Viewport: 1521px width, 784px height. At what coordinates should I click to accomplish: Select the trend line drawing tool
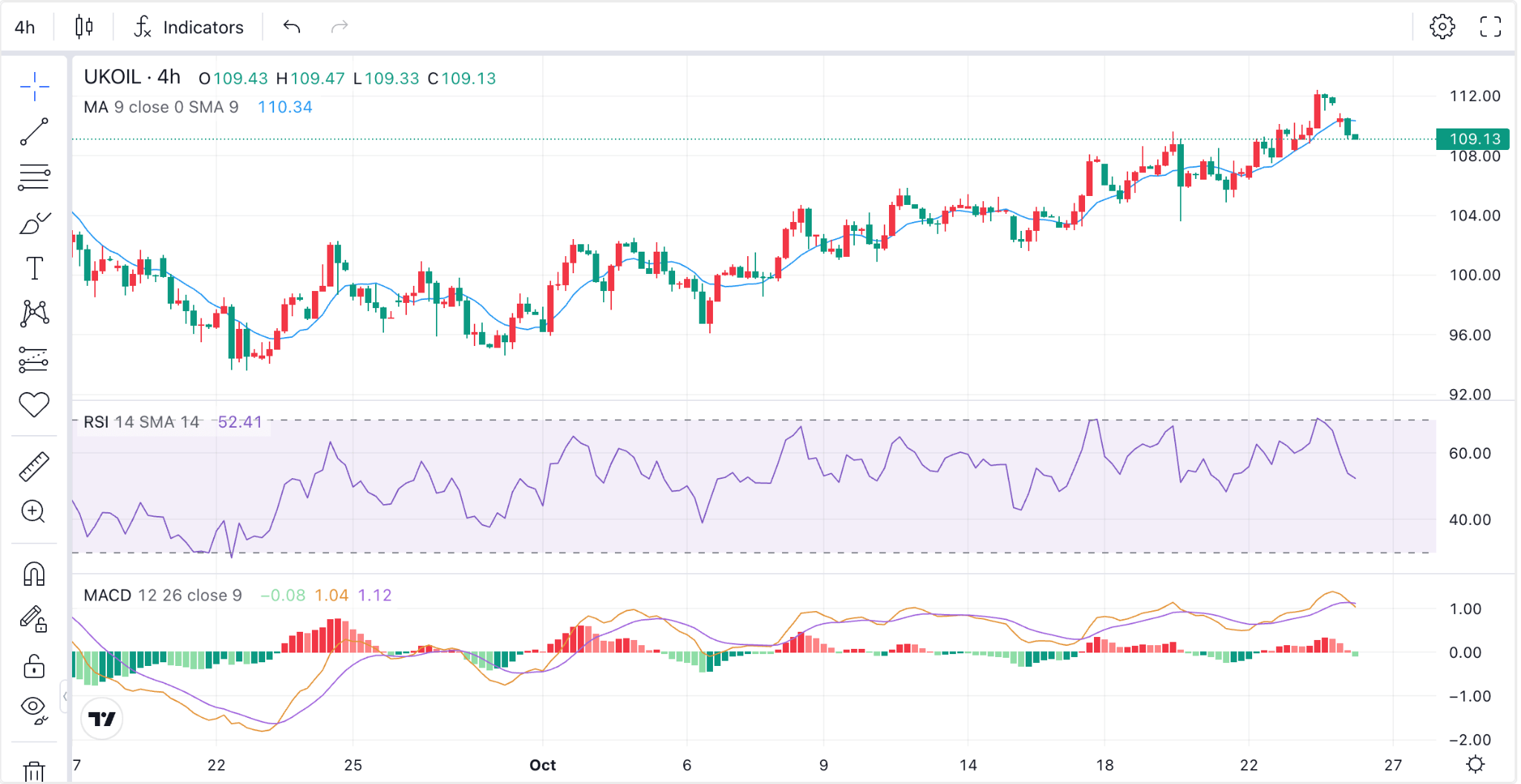click(x=34, y=131)
